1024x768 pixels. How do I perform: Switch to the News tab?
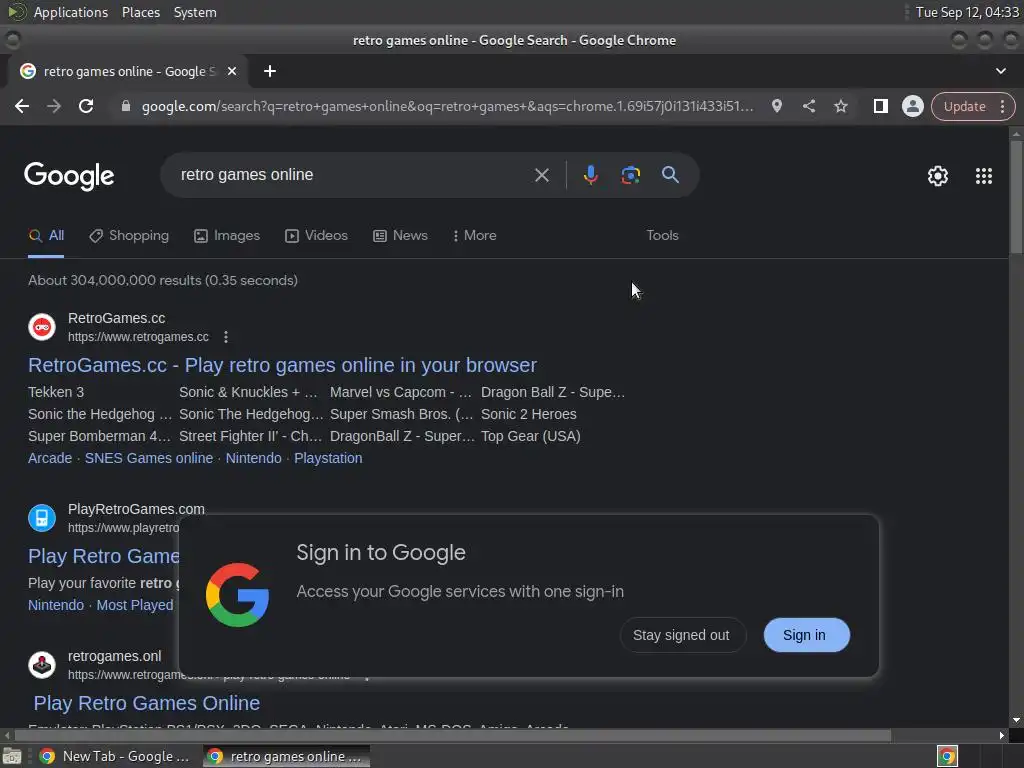tap(400, 236)
